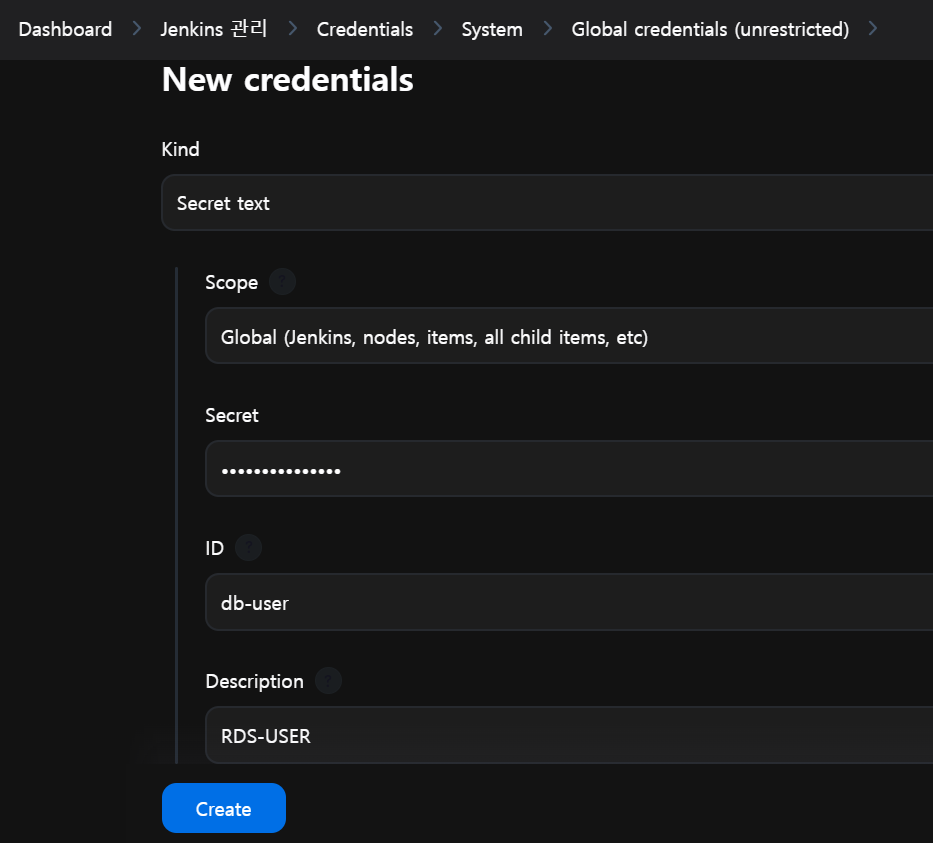The width and height of the screenshot is (933, 843).
Task: Click the Create button
Action: point(224,808)
